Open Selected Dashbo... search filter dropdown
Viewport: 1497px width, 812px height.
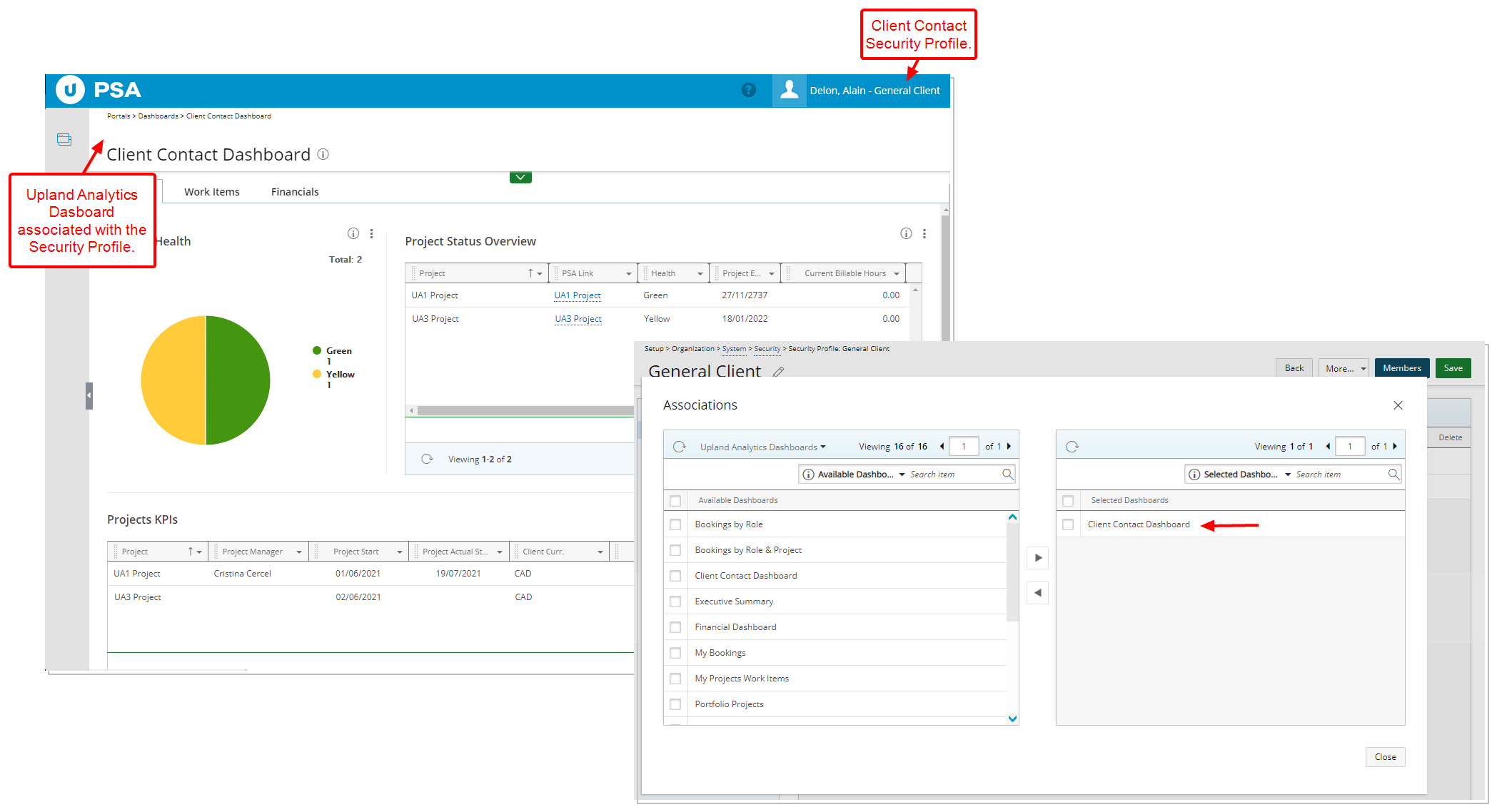click(x=1288, y=474)
